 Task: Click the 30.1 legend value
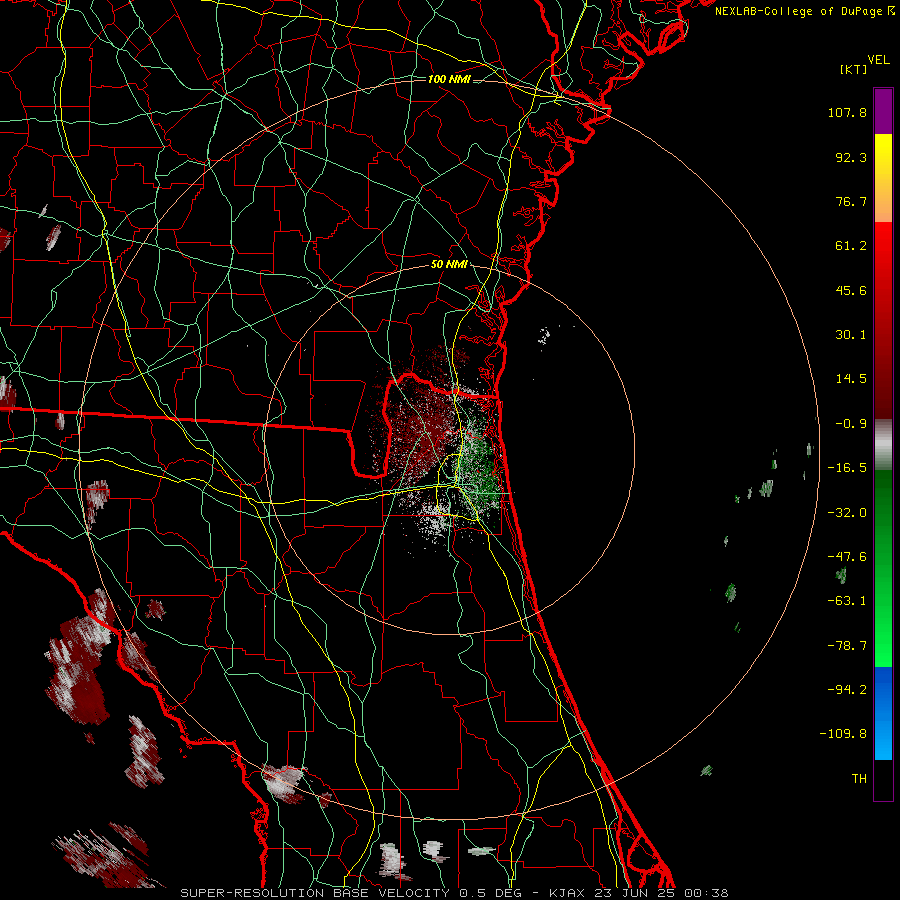pos(851,335)
